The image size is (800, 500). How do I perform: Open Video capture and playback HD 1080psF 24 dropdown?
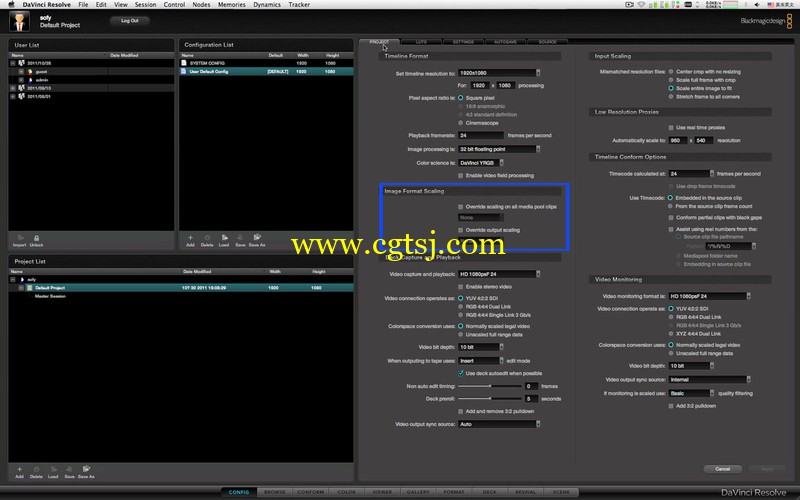point(498,274)
